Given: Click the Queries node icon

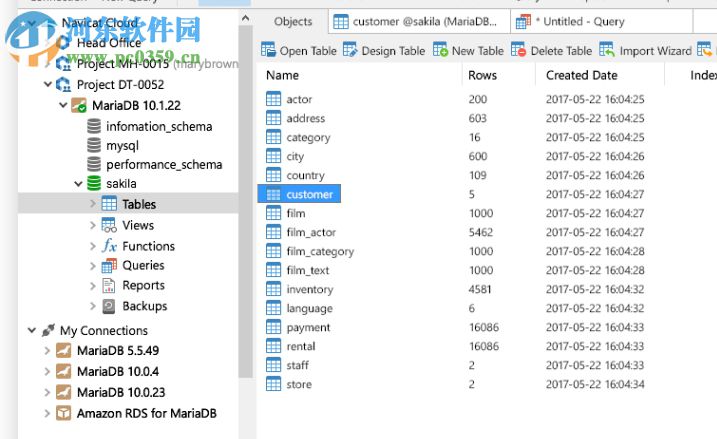Looking at the screenshot, I should tap(109, 266).
